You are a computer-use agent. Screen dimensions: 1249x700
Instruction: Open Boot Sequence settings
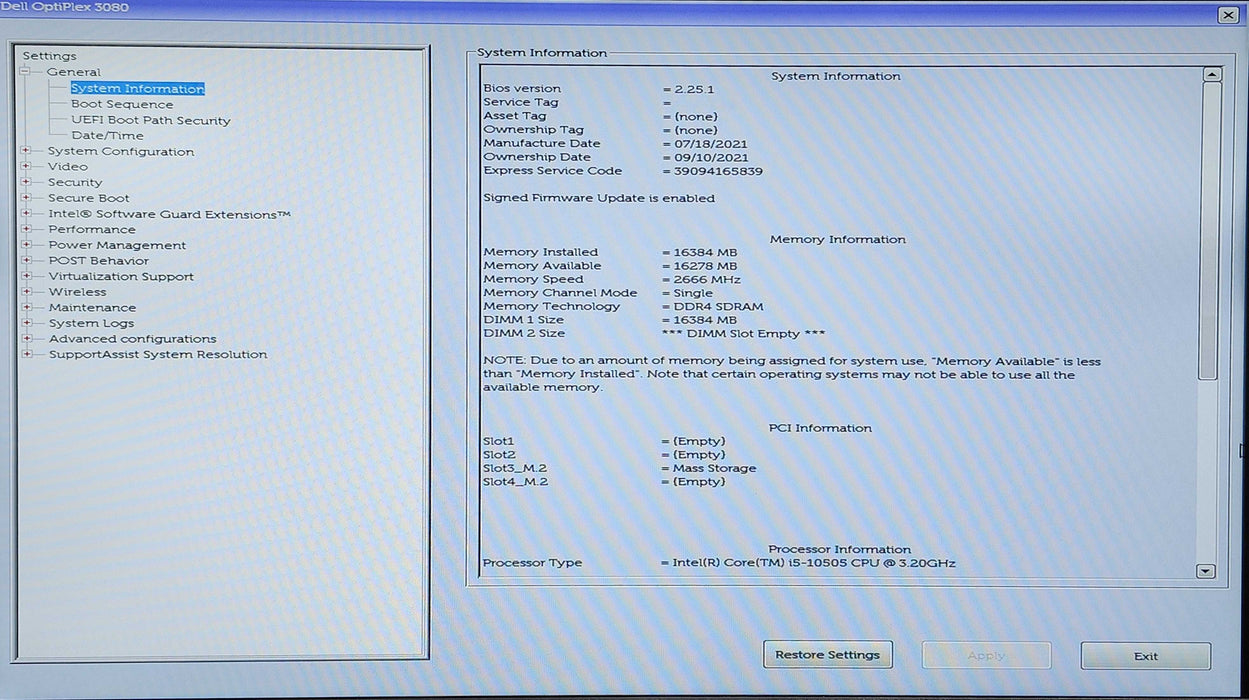tap(122, 104)
